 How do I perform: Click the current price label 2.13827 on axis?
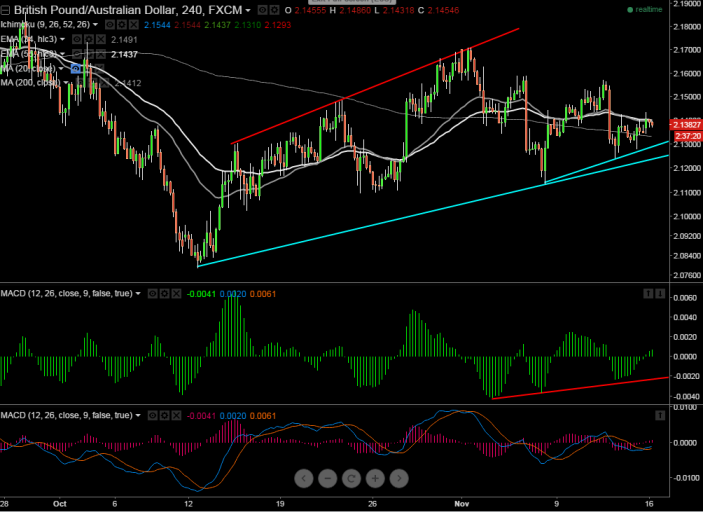[x=685, y=124]
